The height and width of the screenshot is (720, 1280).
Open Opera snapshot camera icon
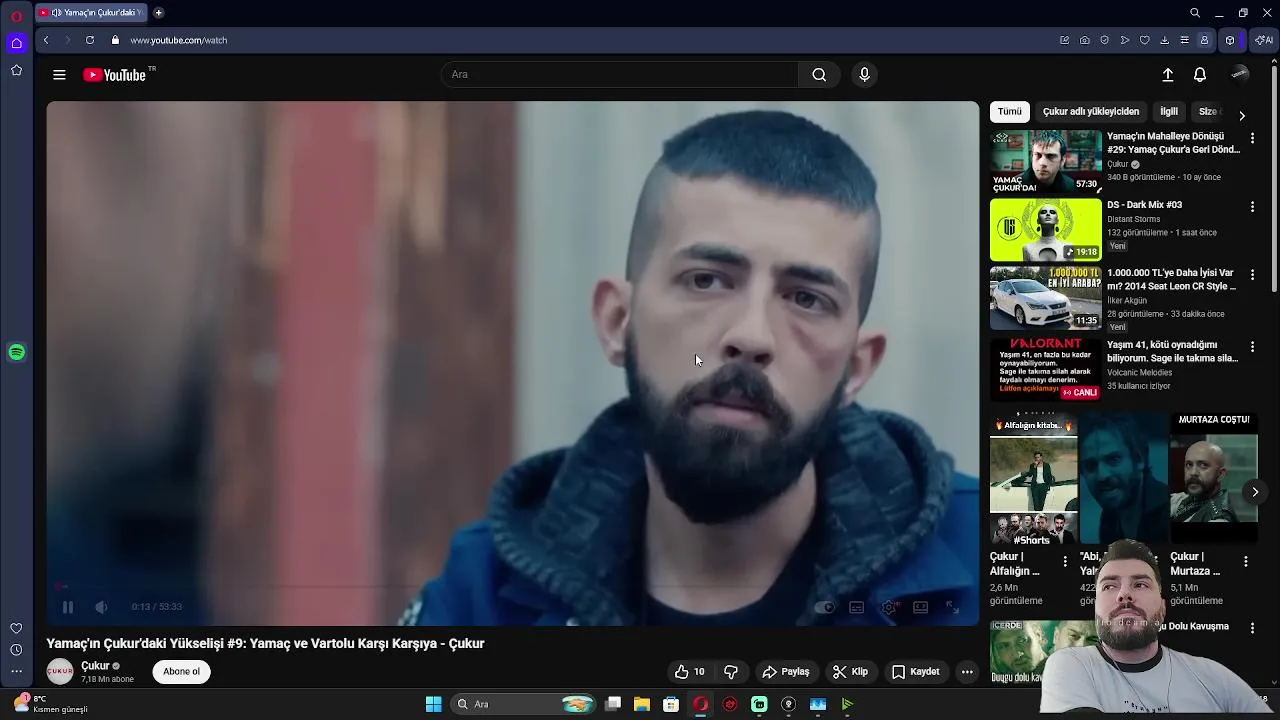(x=1085, y=40)
